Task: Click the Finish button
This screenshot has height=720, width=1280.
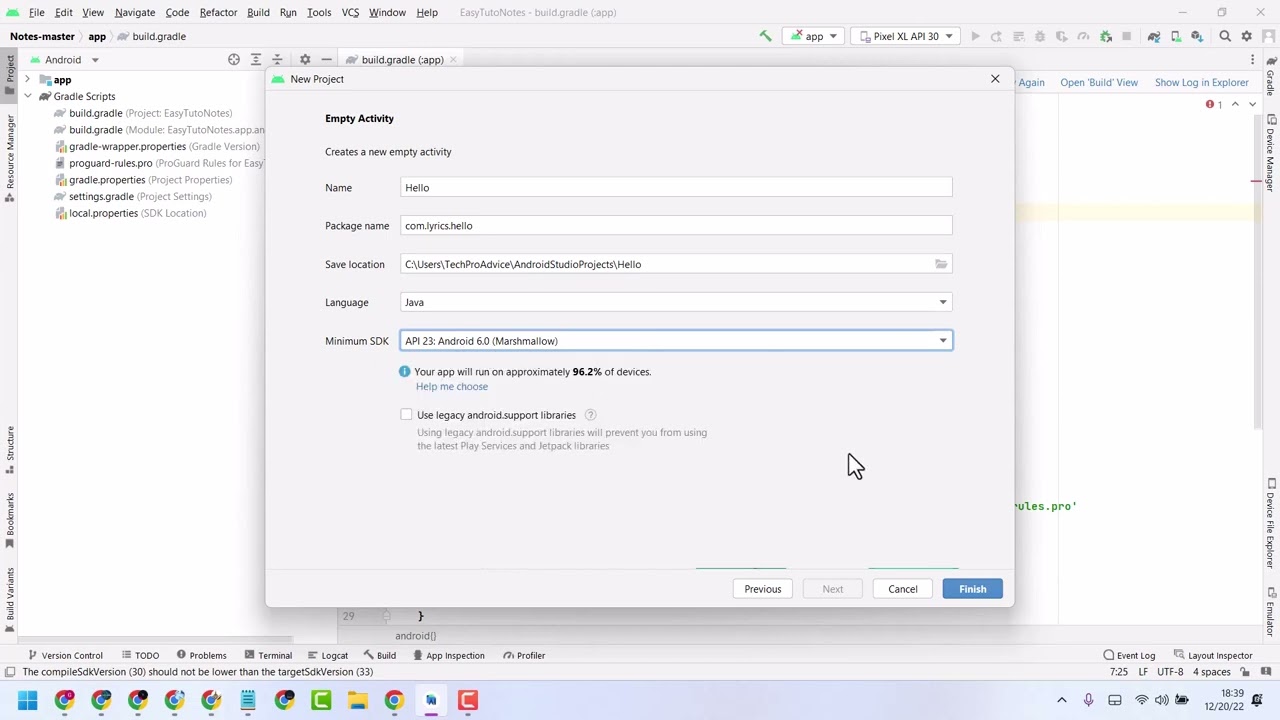Action: pos(972,589)
